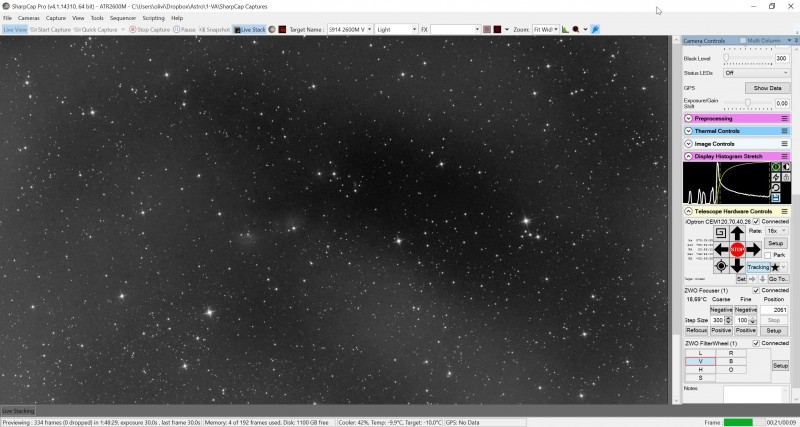Click the focuser Position input field
This screenshot has width=800, height=427.
(x=774, y=310)
